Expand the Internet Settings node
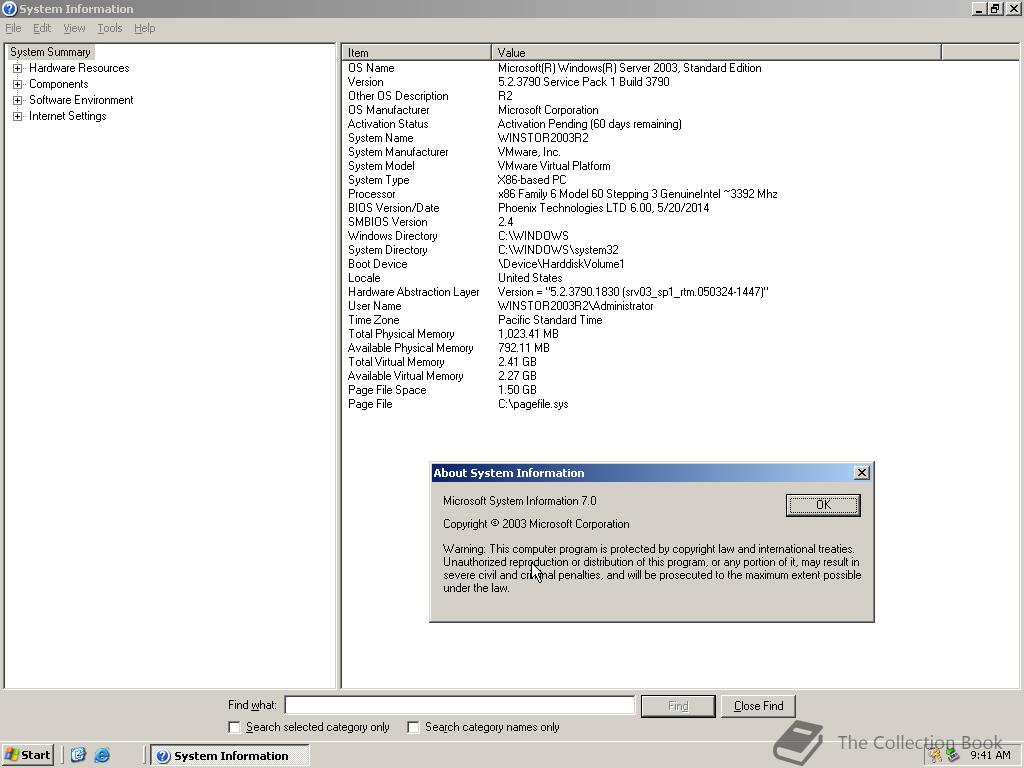The height and width of the screenshot is (768, 1024). (18, 116)
